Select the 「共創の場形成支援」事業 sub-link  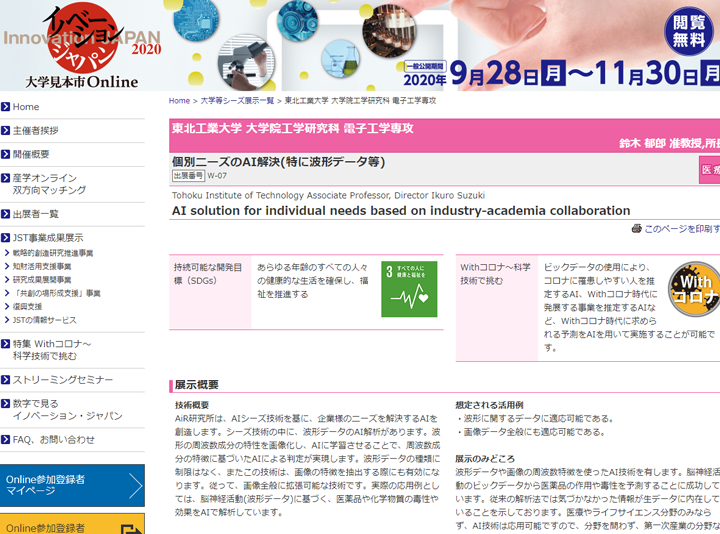click(56, 293)
